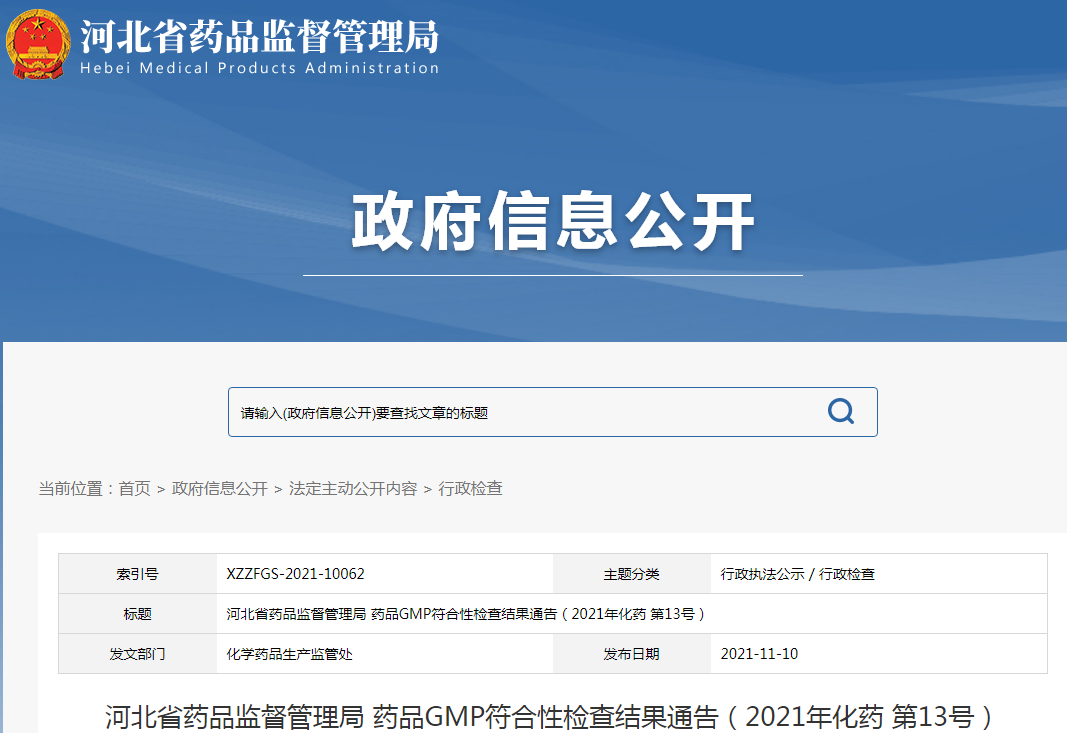This screenshot has height=733, width=1067.
Task: Open the 政府信息公开 breadcrumb link
Action: coord(220,489)
